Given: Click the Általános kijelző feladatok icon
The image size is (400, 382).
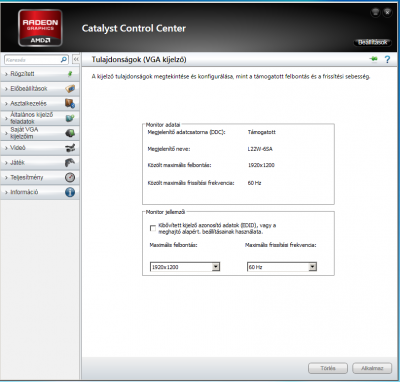Looking at the screenshot, I should pos(70,118).
